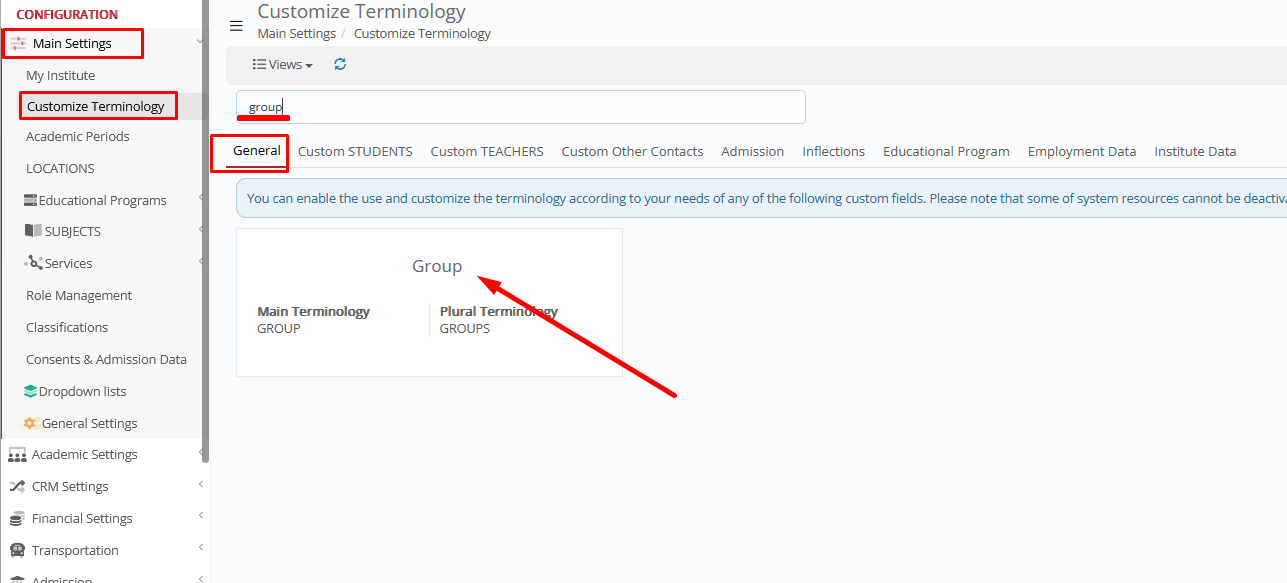Select the Employment Data tab
This screenshot has height=583, width=1287.
coord(1079,151)
